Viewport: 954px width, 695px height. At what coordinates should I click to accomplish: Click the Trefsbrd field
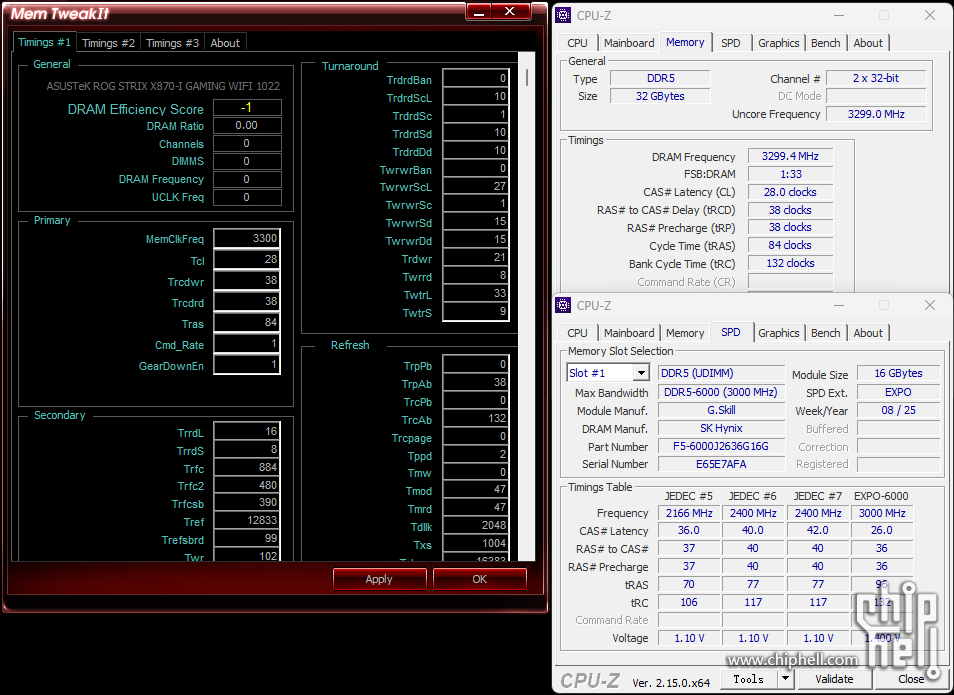[x=247, y=539]
